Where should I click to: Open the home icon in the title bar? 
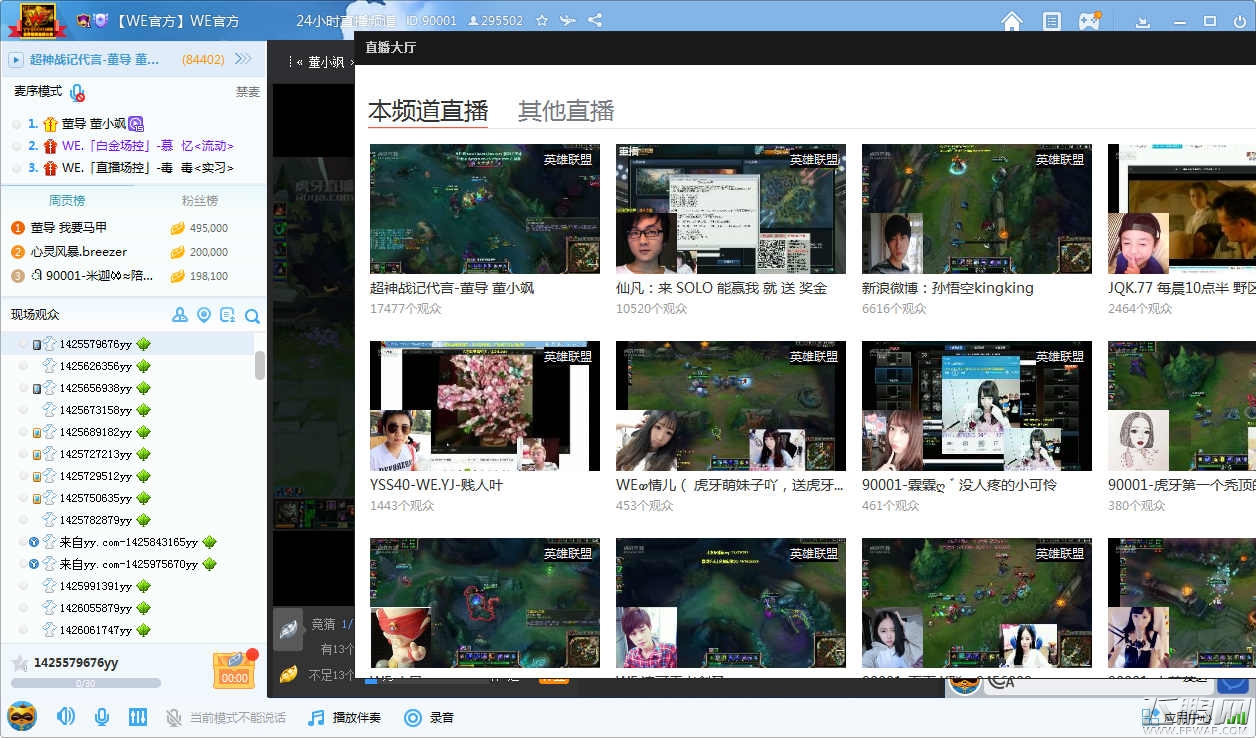(x=1012, y=21)
